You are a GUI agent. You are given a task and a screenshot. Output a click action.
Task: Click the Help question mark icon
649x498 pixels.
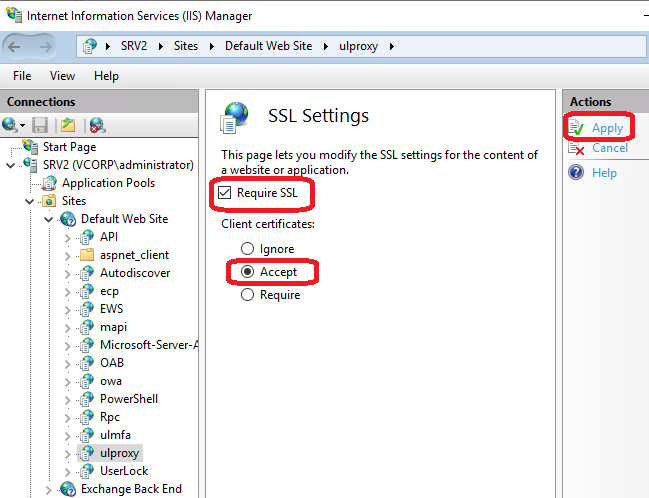pos(576,173)
